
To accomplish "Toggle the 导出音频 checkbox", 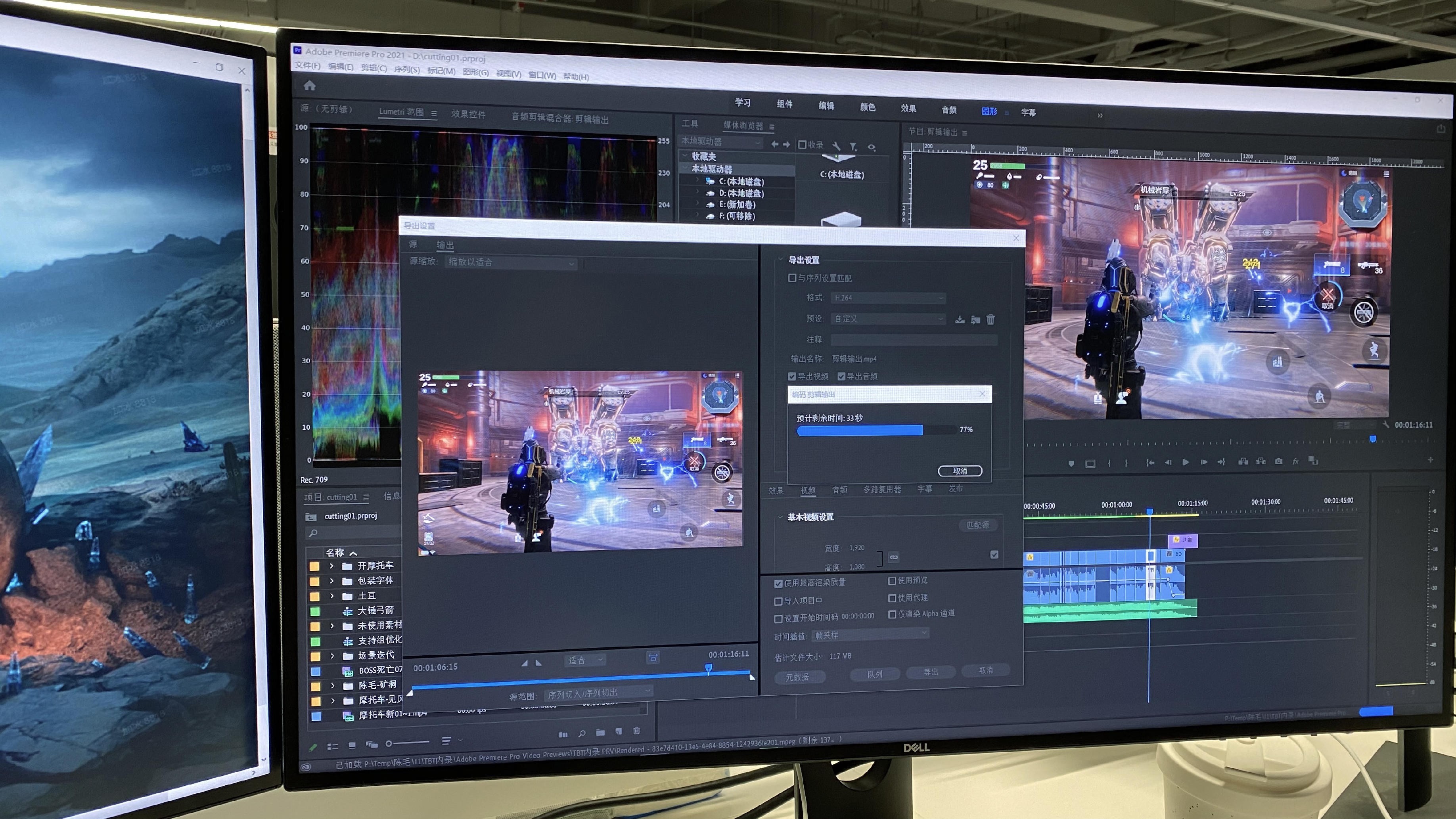I will pos(841,377).
